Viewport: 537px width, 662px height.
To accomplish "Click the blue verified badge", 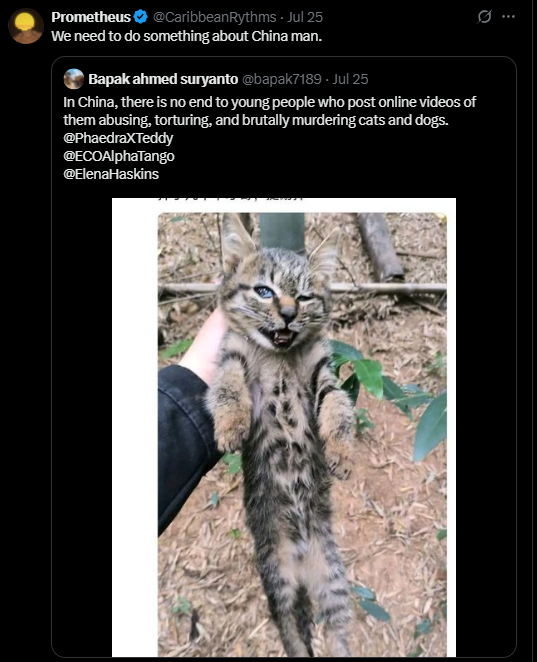I will click(x=141, y=17).
